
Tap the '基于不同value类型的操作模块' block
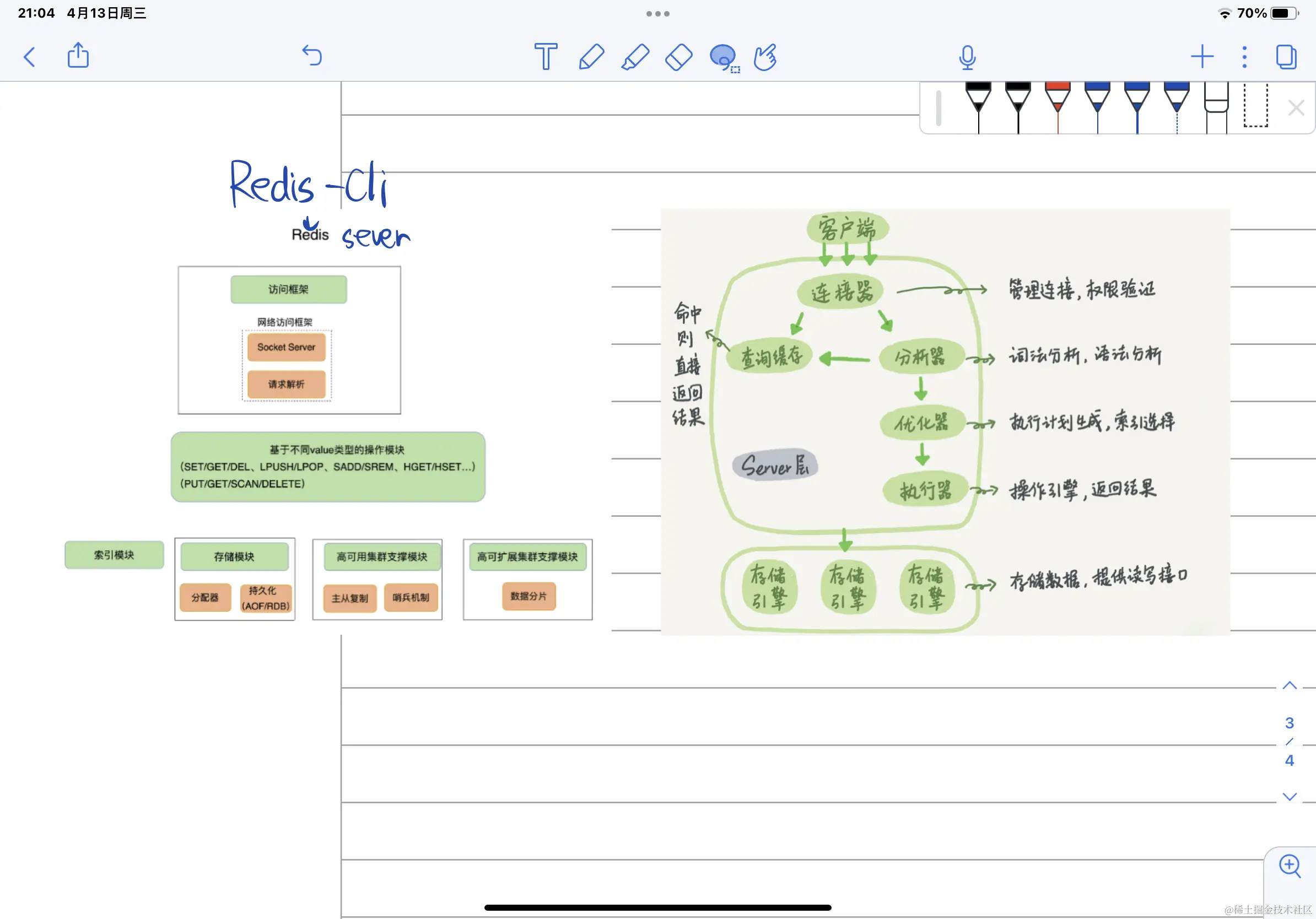coord(328,467)
